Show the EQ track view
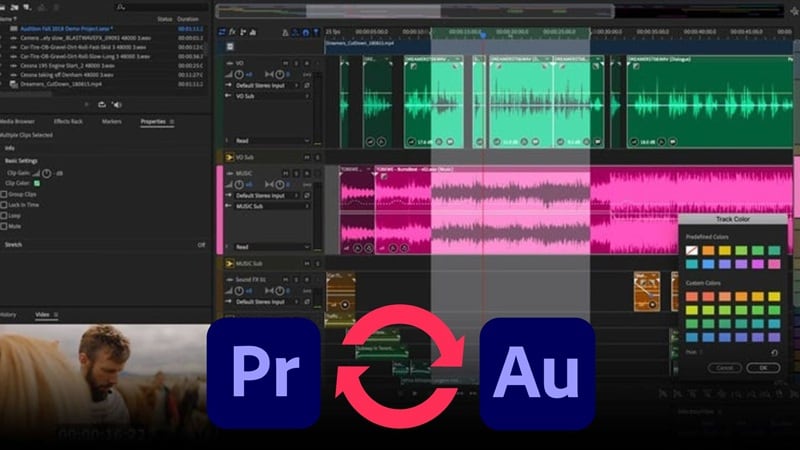This screenshot has height=450, width=800. click(253, 32)
